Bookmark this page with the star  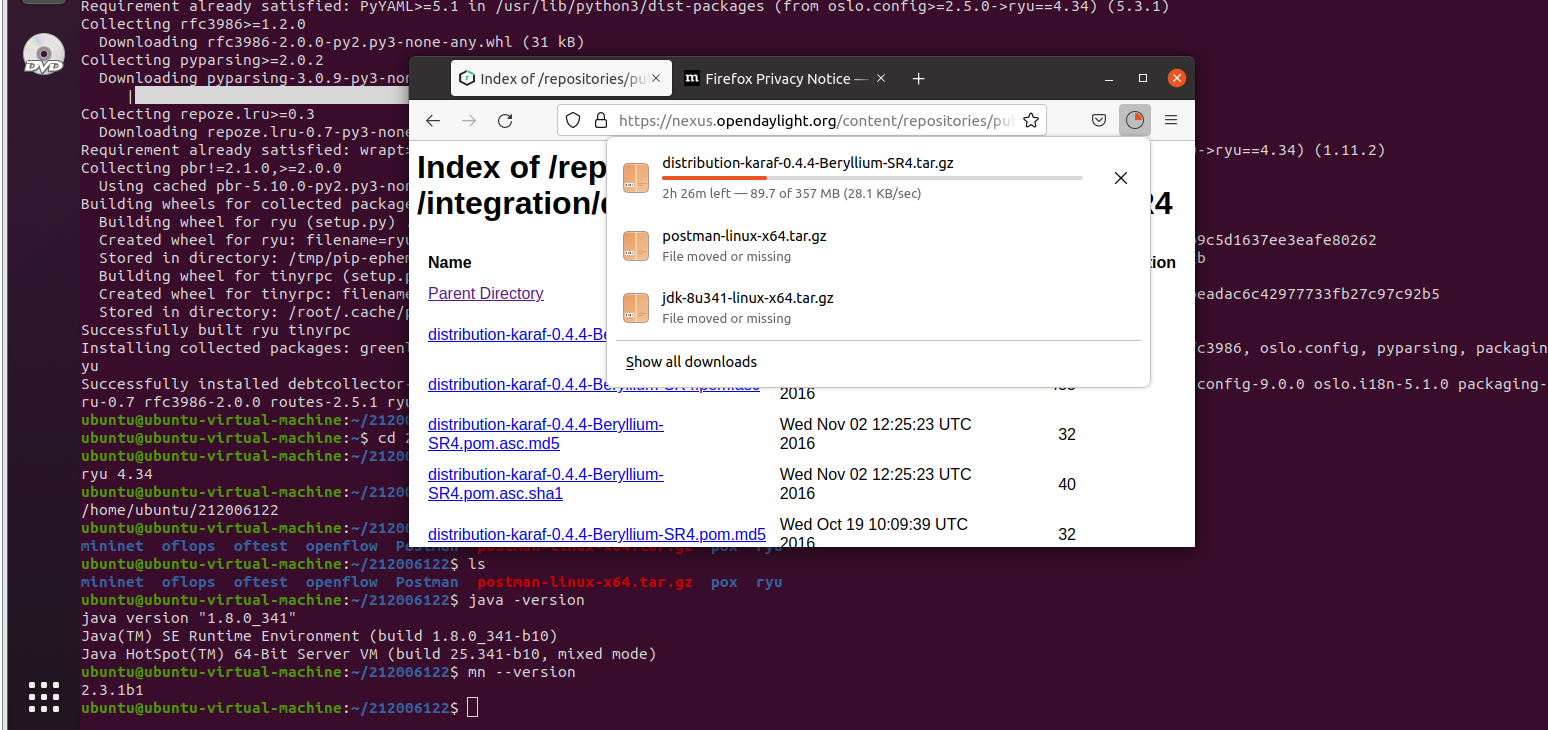pyautogui.click(x=1031, y=120)
